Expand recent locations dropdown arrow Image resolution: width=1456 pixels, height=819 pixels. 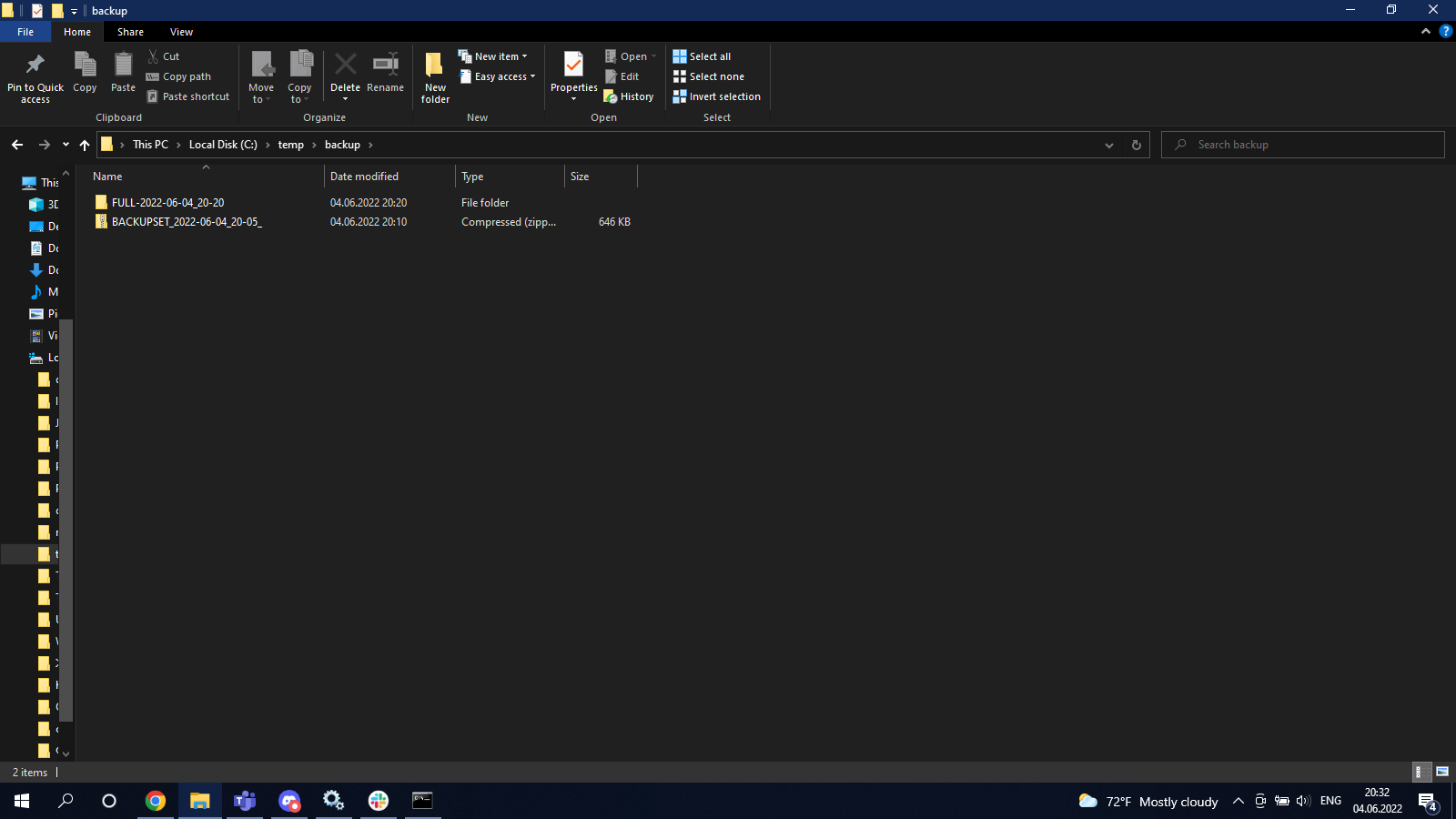66,145
